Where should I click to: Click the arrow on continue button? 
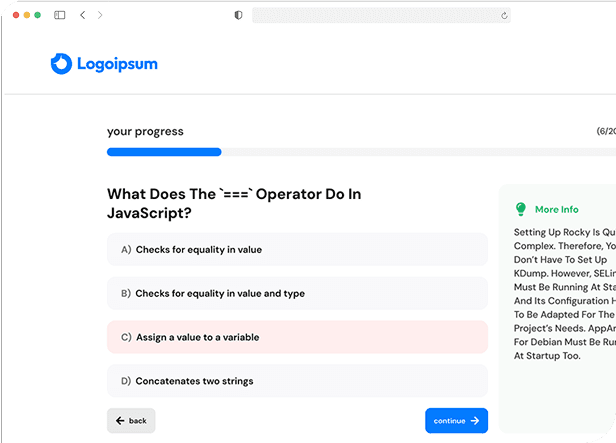coord(475,421)
